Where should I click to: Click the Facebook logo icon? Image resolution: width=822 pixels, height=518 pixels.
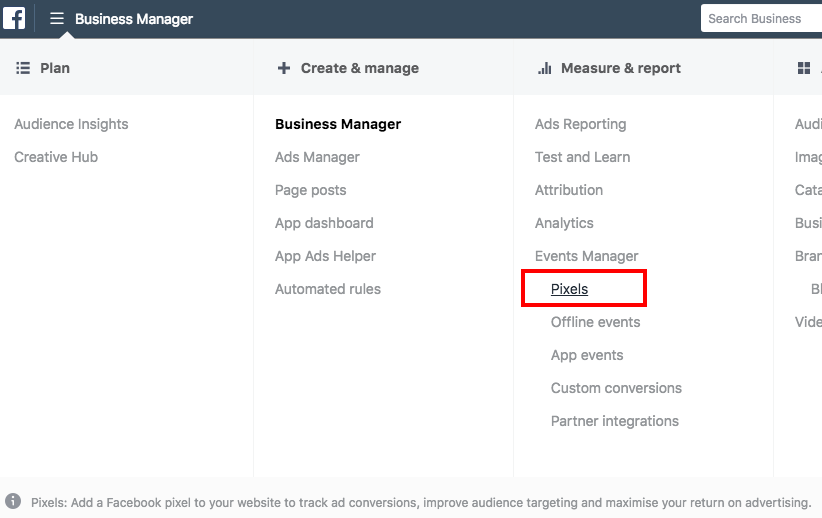tap(14, 18)
